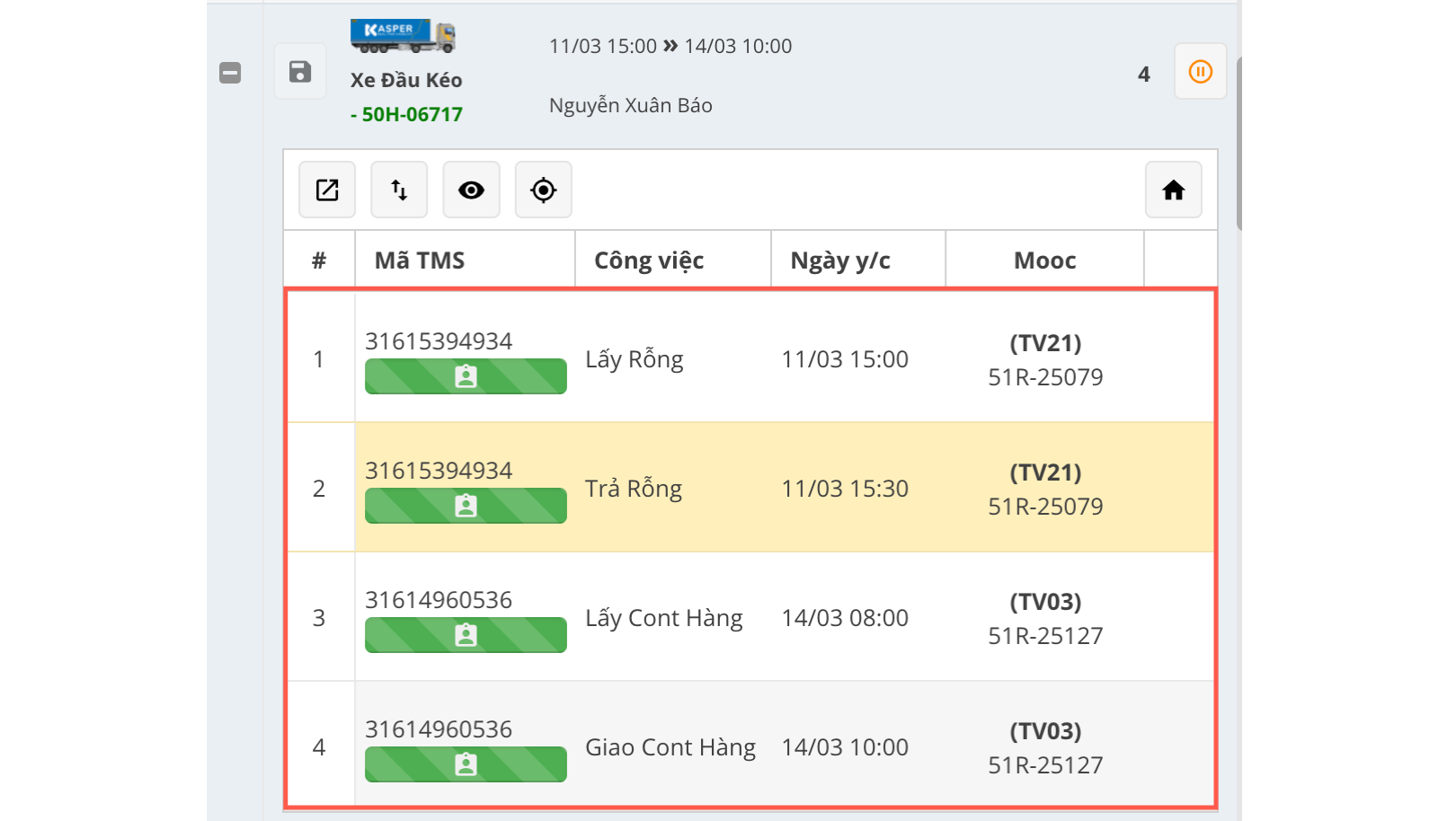This screenshot has width=1456, height=821.
Task: Click the Công việc column header
Action: 649,260
